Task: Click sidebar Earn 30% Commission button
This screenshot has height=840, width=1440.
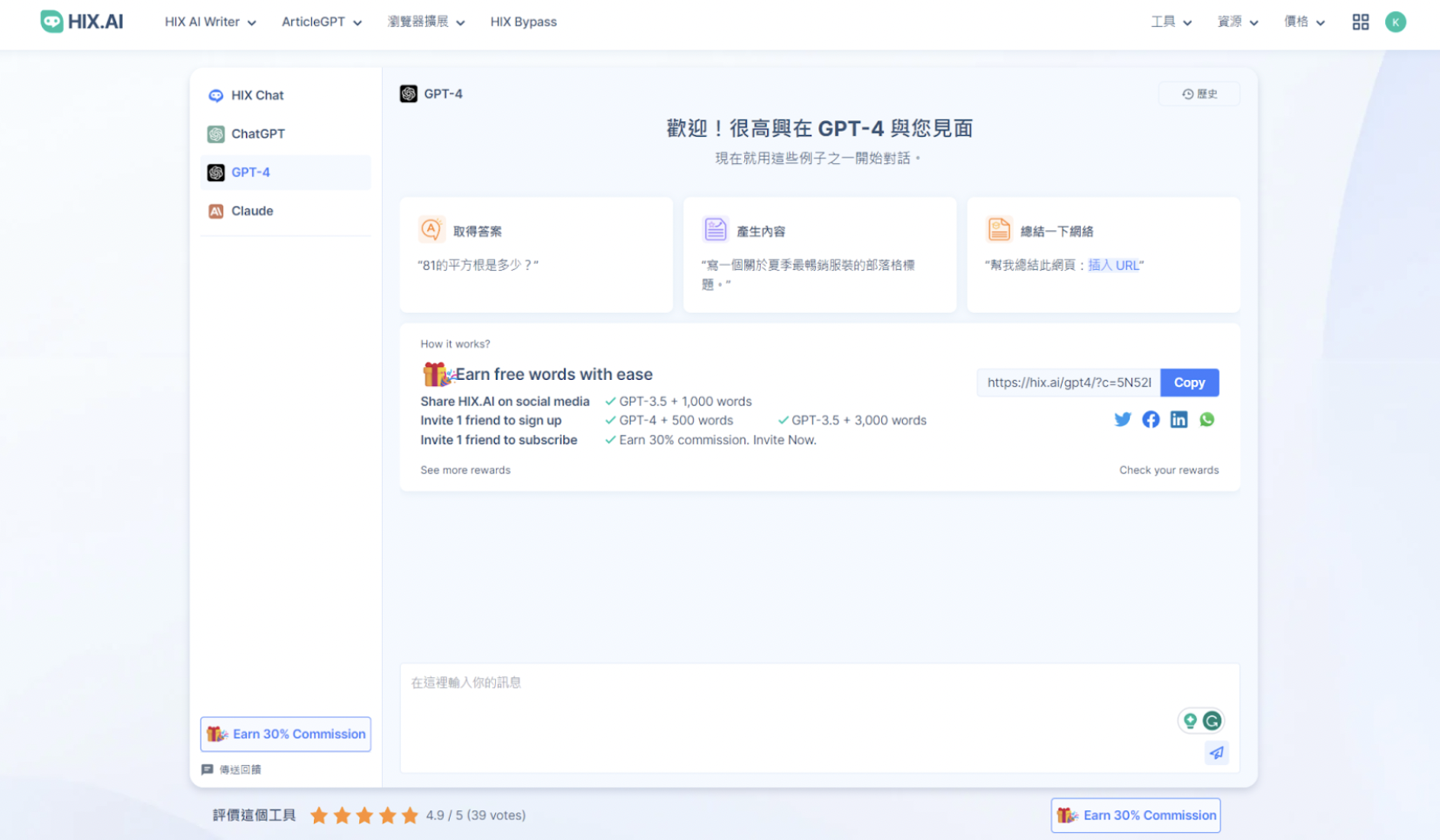Action: point(286,735)
